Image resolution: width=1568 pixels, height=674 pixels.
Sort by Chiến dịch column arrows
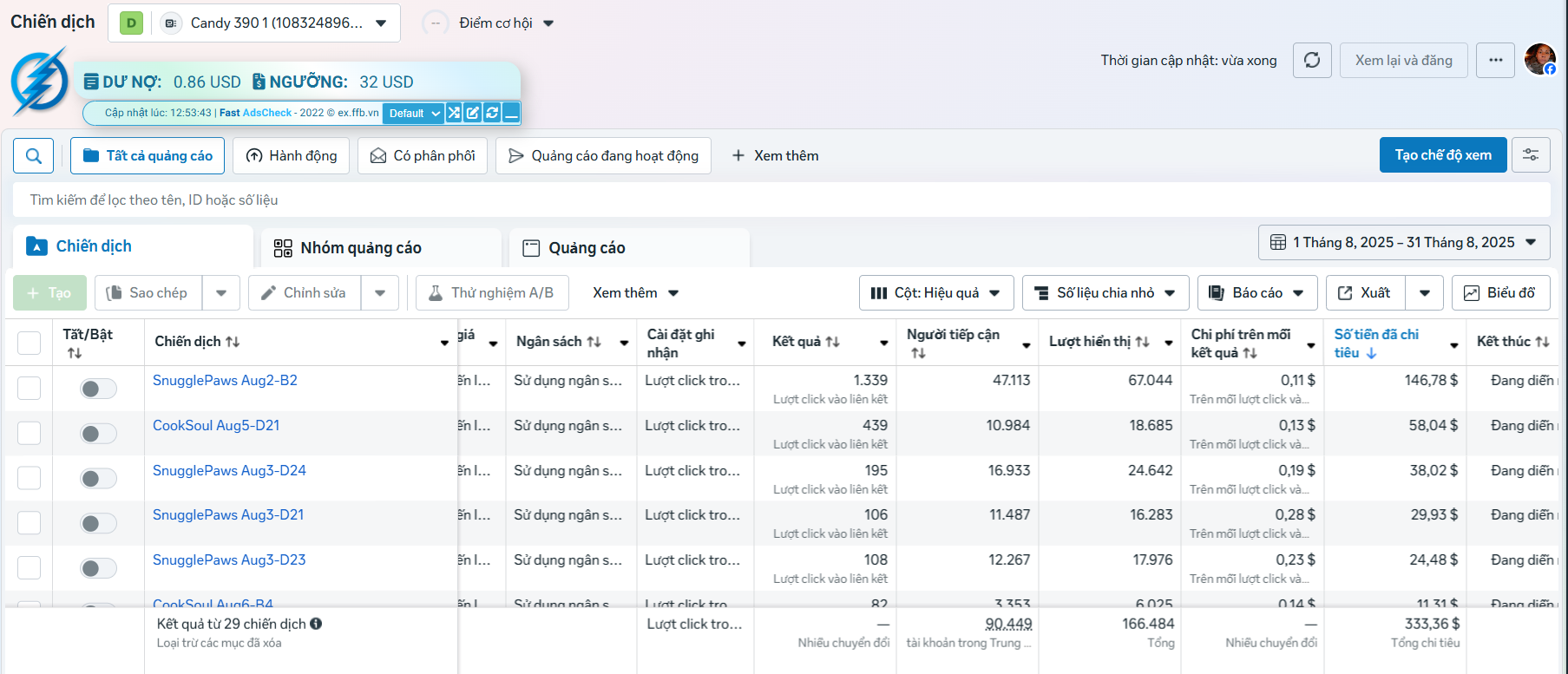(233, 342)
